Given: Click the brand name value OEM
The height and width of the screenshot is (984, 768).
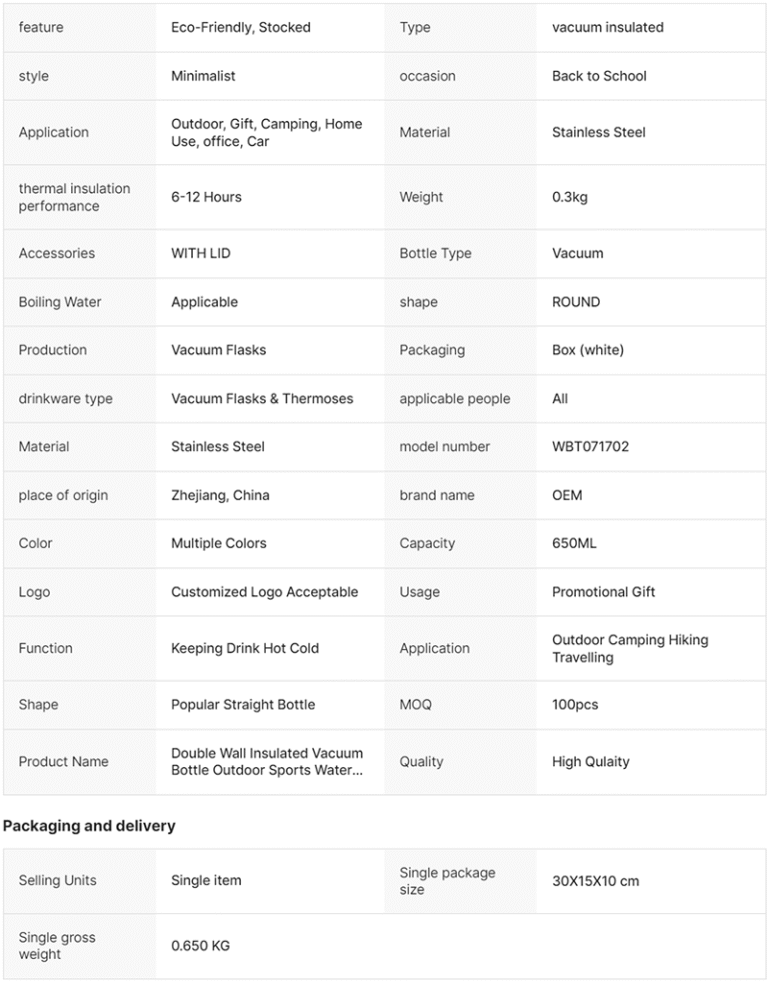Looking at the screenshot, I should pos(567,496).
